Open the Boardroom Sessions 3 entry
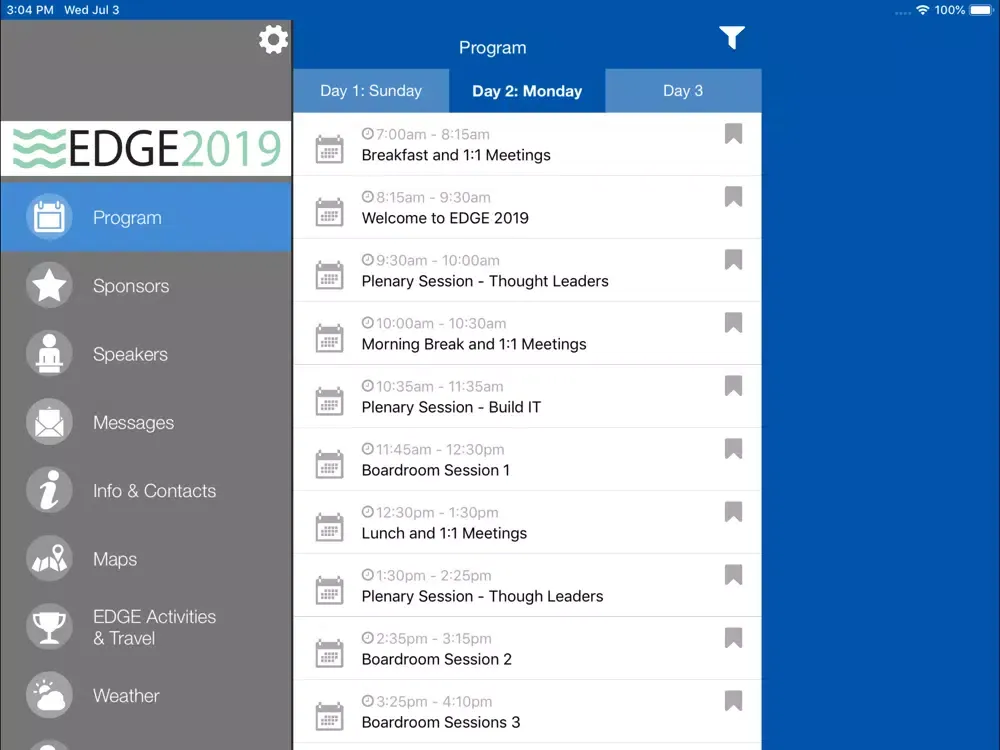 (527, 712)
